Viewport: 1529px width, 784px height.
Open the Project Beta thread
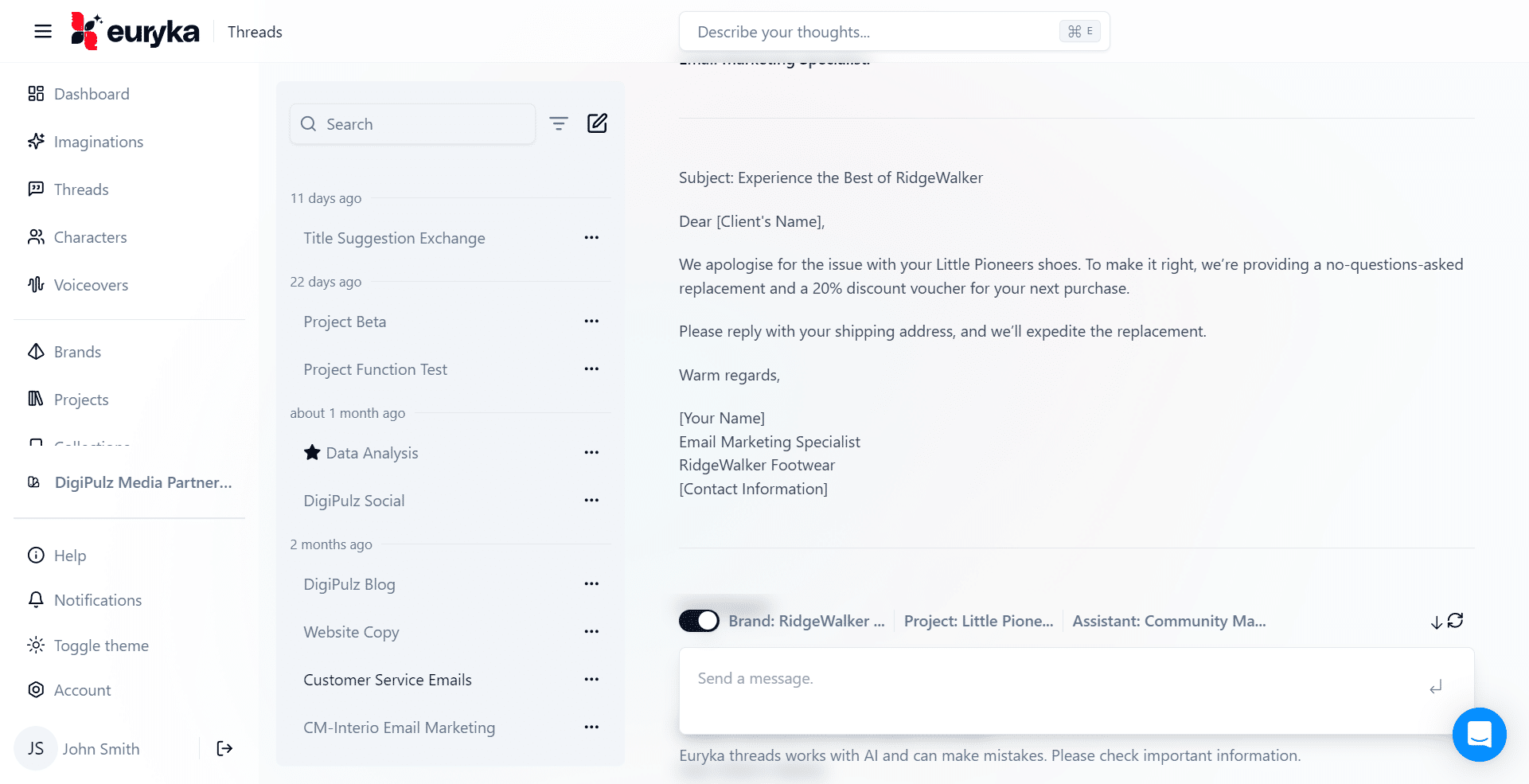pyautogui.click(x=345, y=322)
